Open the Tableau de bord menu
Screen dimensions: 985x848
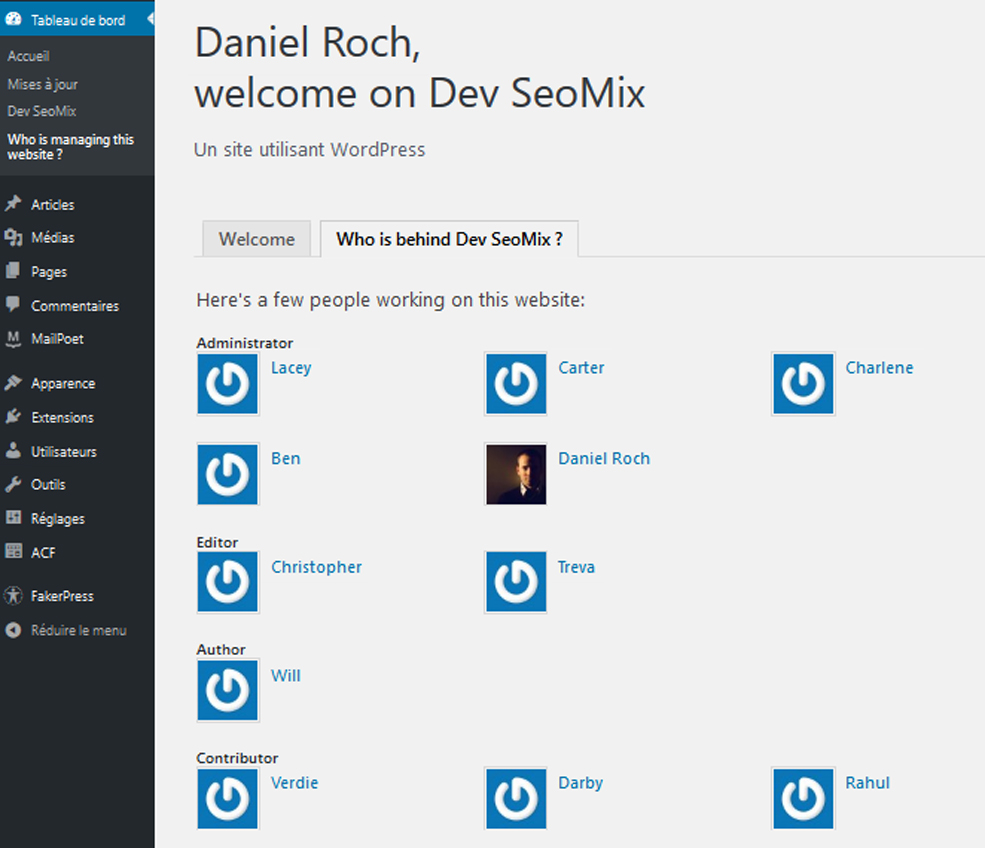point(77,19)
